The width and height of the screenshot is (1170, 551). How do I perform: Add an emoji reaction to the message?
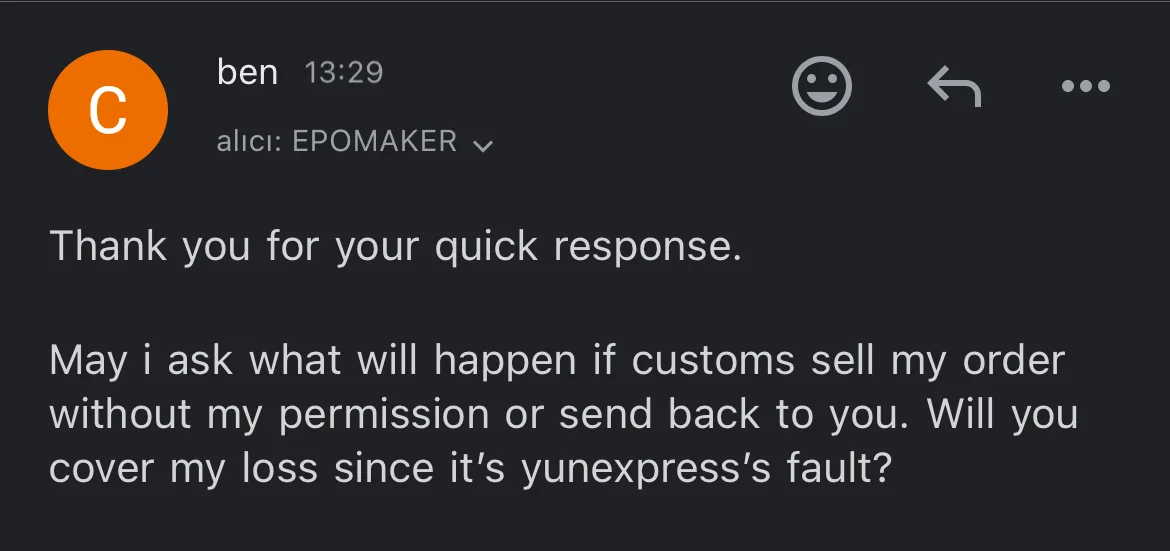tap(821, 85)
